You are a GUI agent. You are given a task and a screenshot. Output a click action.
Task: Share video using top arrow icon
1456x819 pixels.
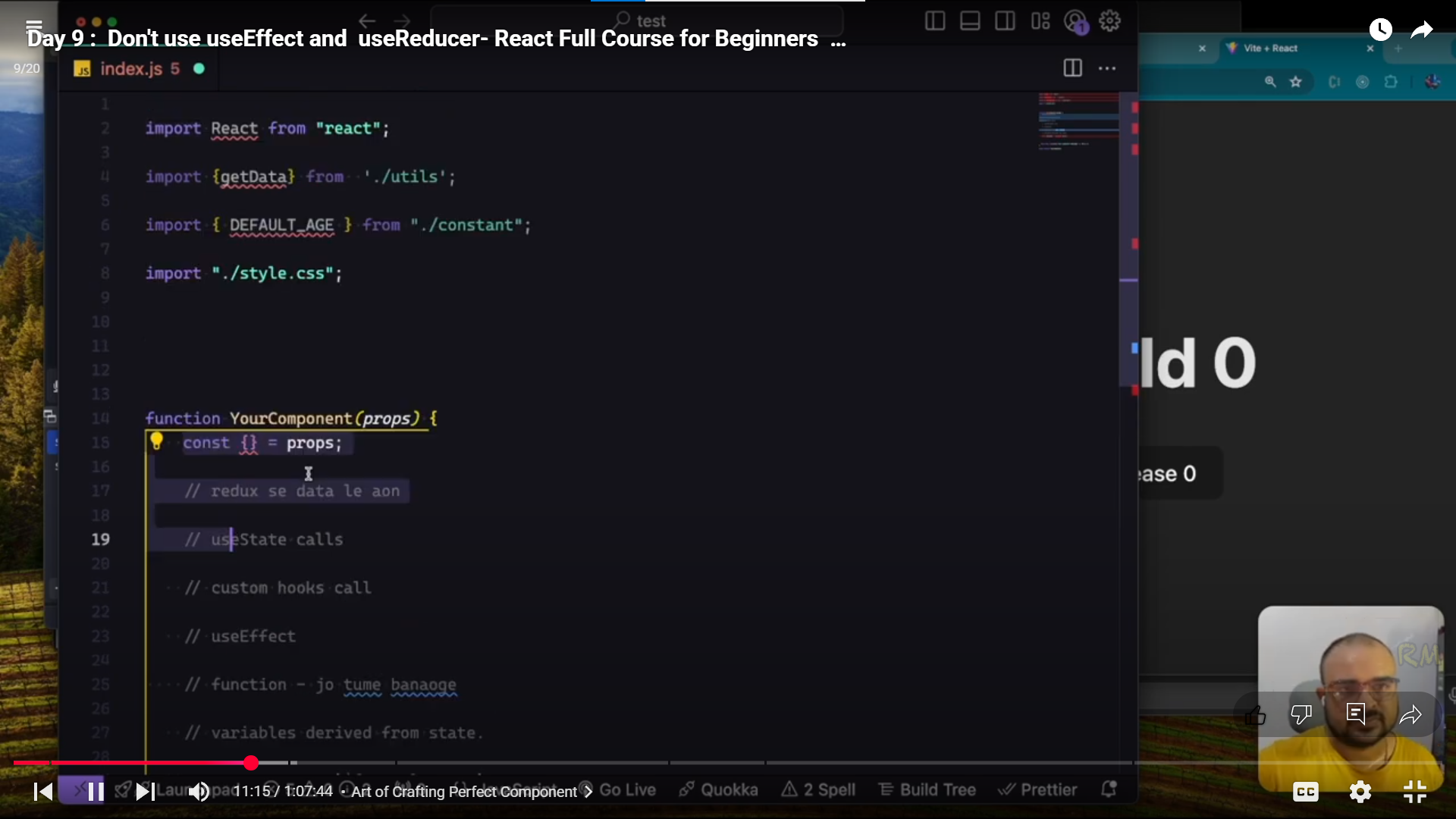click(x=1421, y=30)
